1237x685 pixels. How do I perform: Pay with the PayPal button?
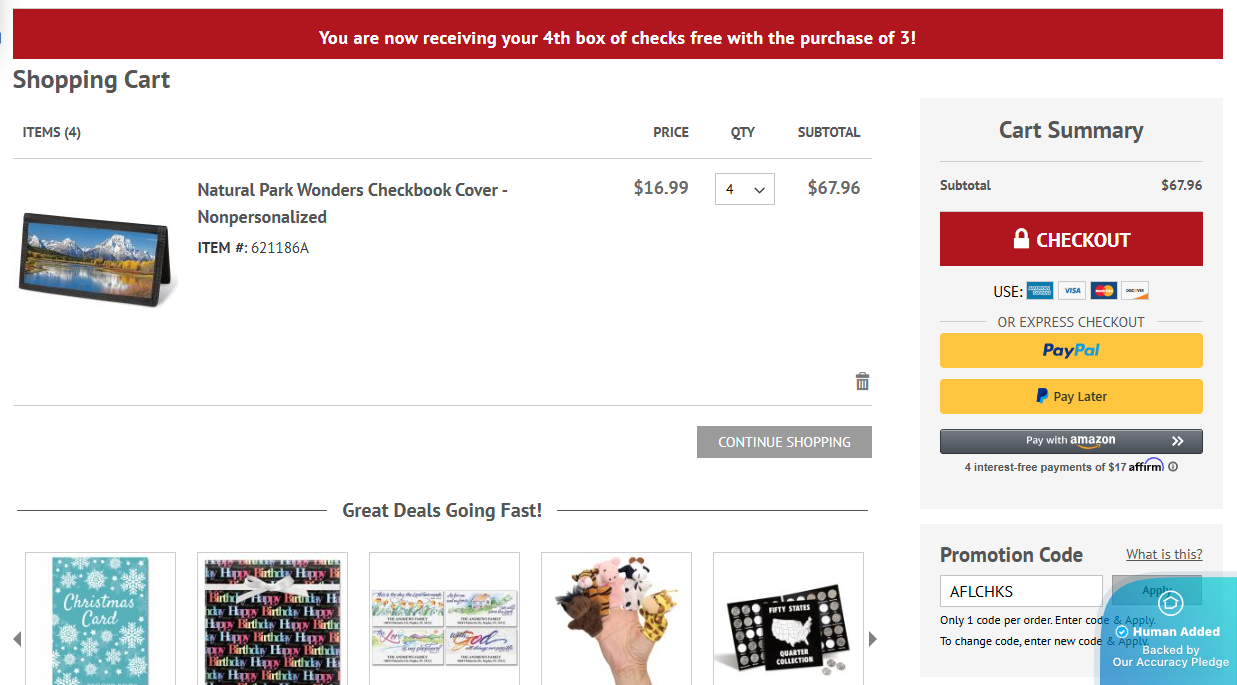(x=1071, y=350)
